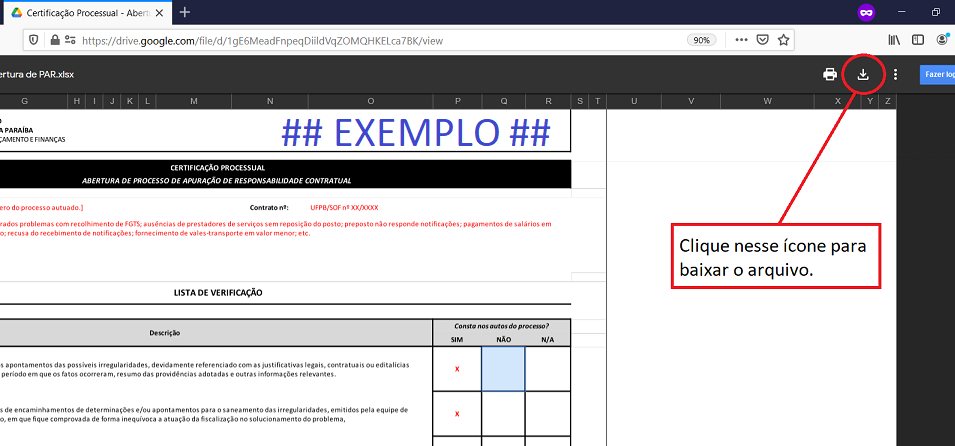Click the private browsing mask icon
Screen dimensions: 955x446
click(866, 12)
